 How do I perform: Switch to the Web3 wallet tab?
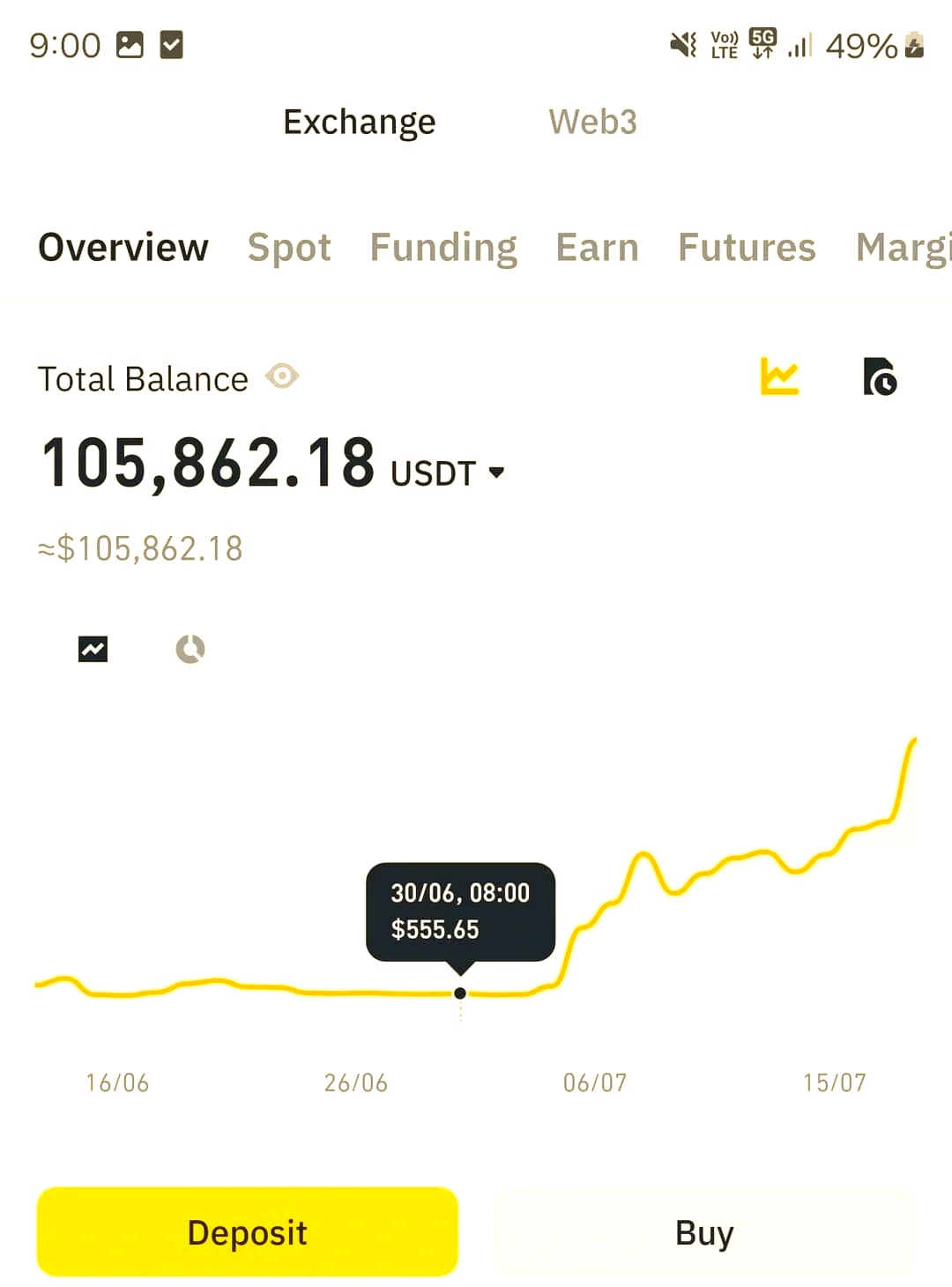[592, 122]
